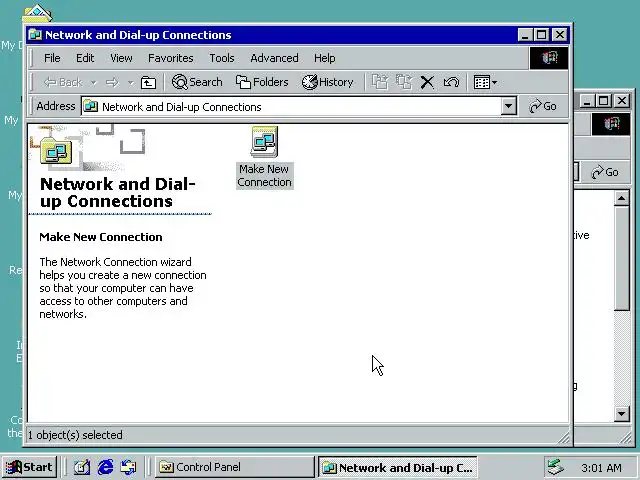Image resolution: width=640 pixels, height=480 pixels.
Task: Open the Edit menu
Action: pos(85,58)
